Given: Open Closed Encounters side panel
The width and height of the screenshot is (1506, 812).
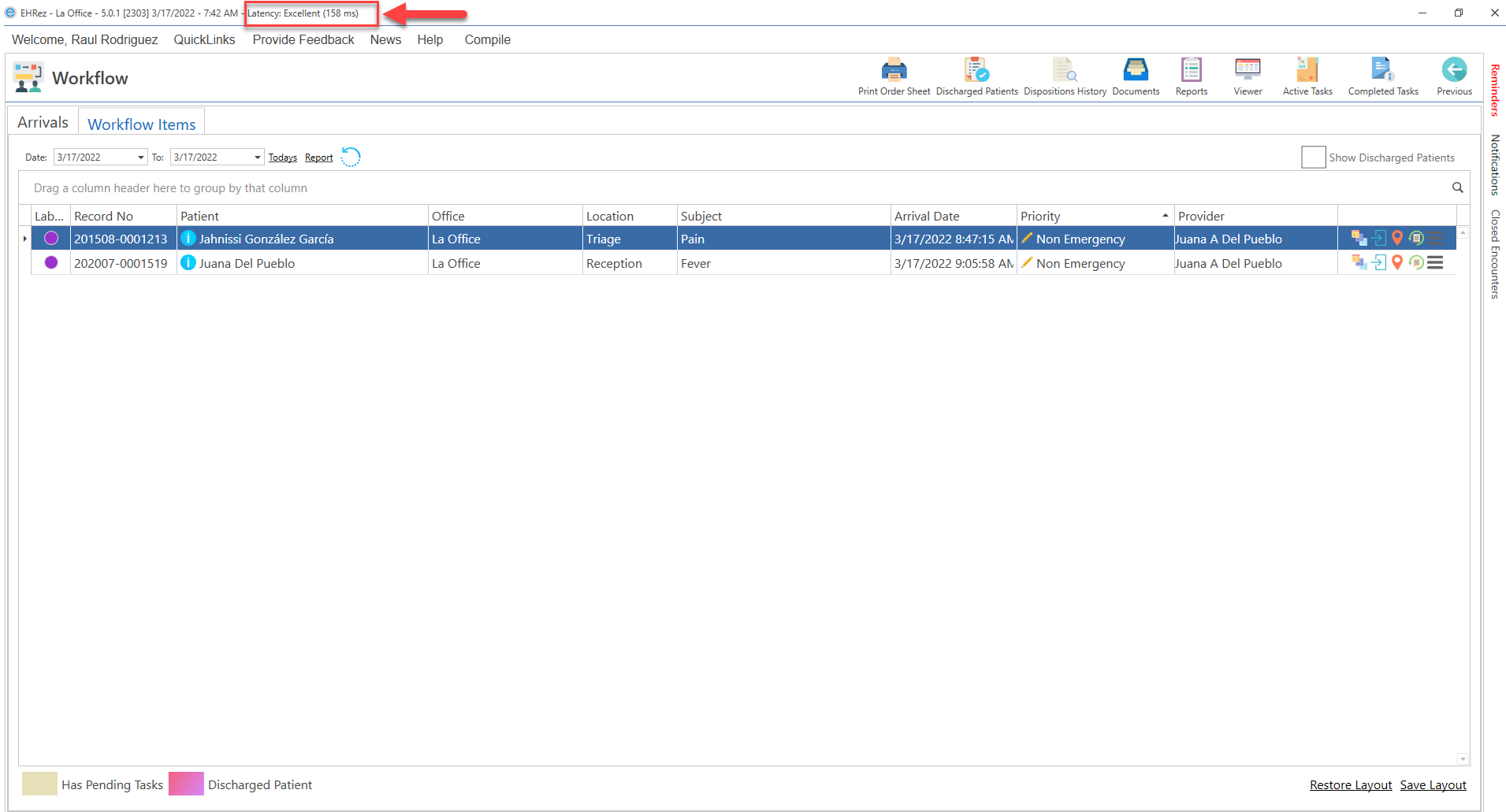Looking at the screenshot, I should [1494, 254].
